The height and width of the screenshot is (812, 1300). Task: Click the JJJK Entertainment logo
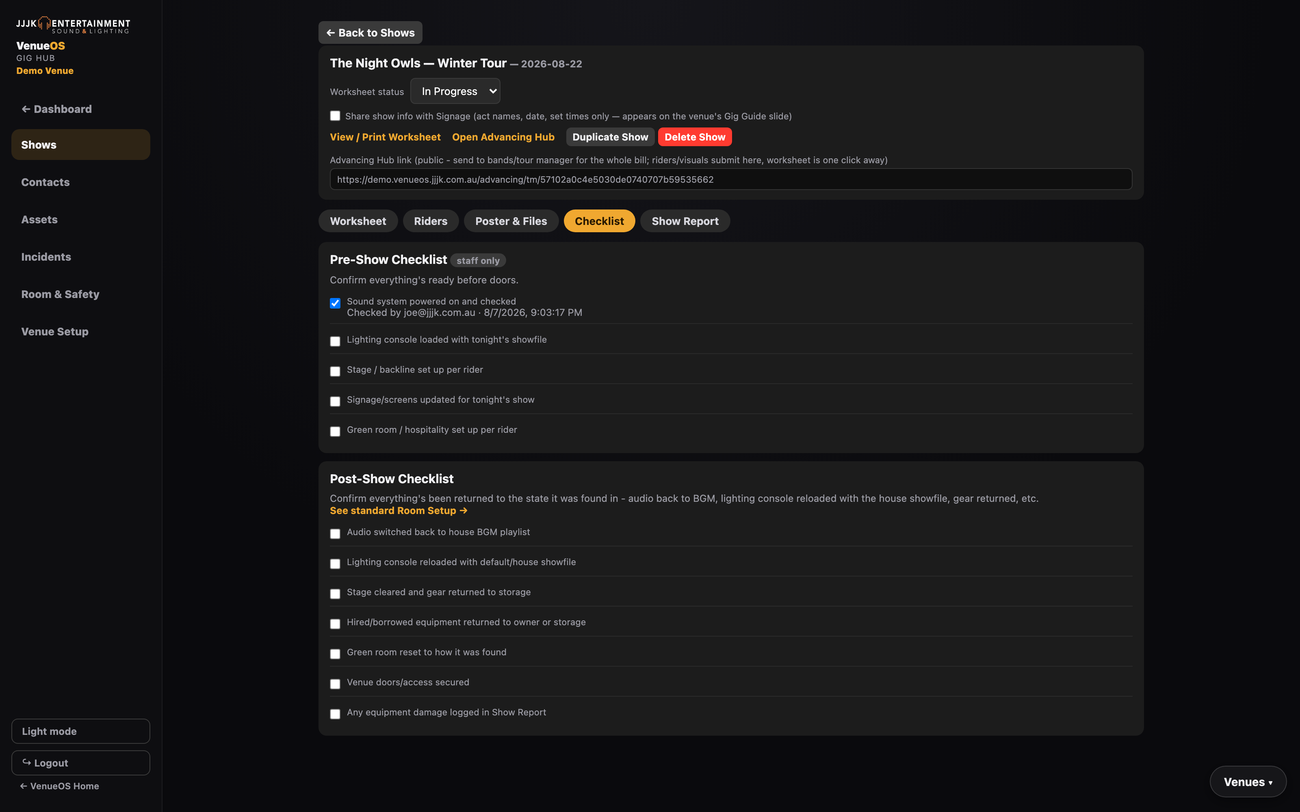tap(73, 25)
